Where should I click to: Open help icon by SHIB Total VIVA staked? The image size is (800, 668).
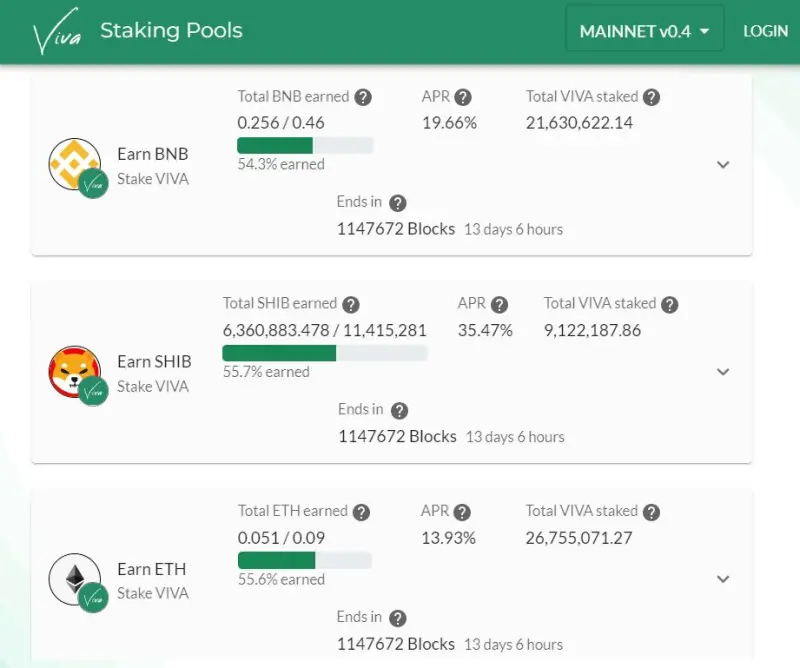click(669, 305)
